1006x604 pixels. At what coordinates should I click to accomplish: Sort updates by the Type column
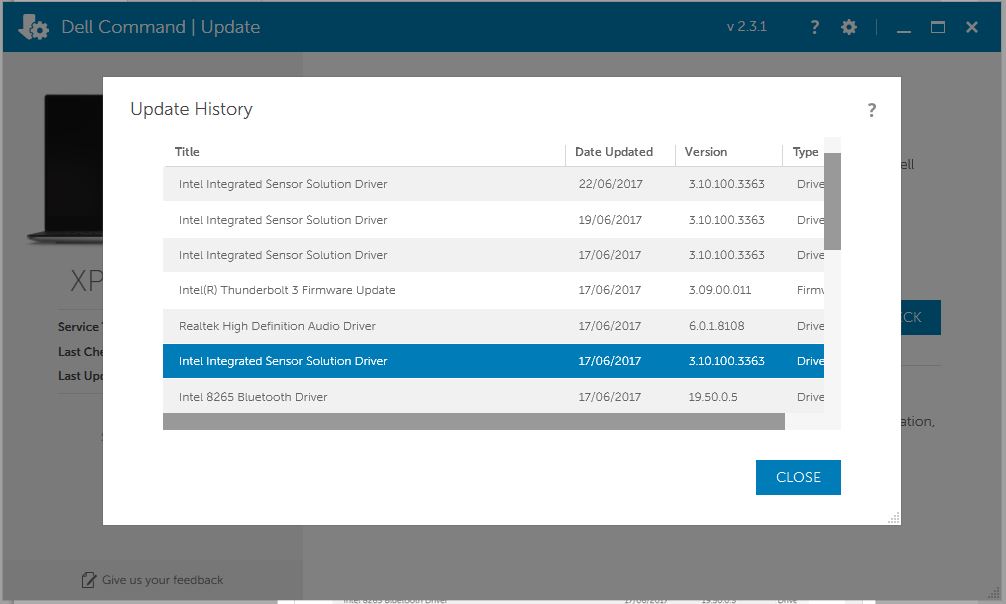tap(805, 152)
